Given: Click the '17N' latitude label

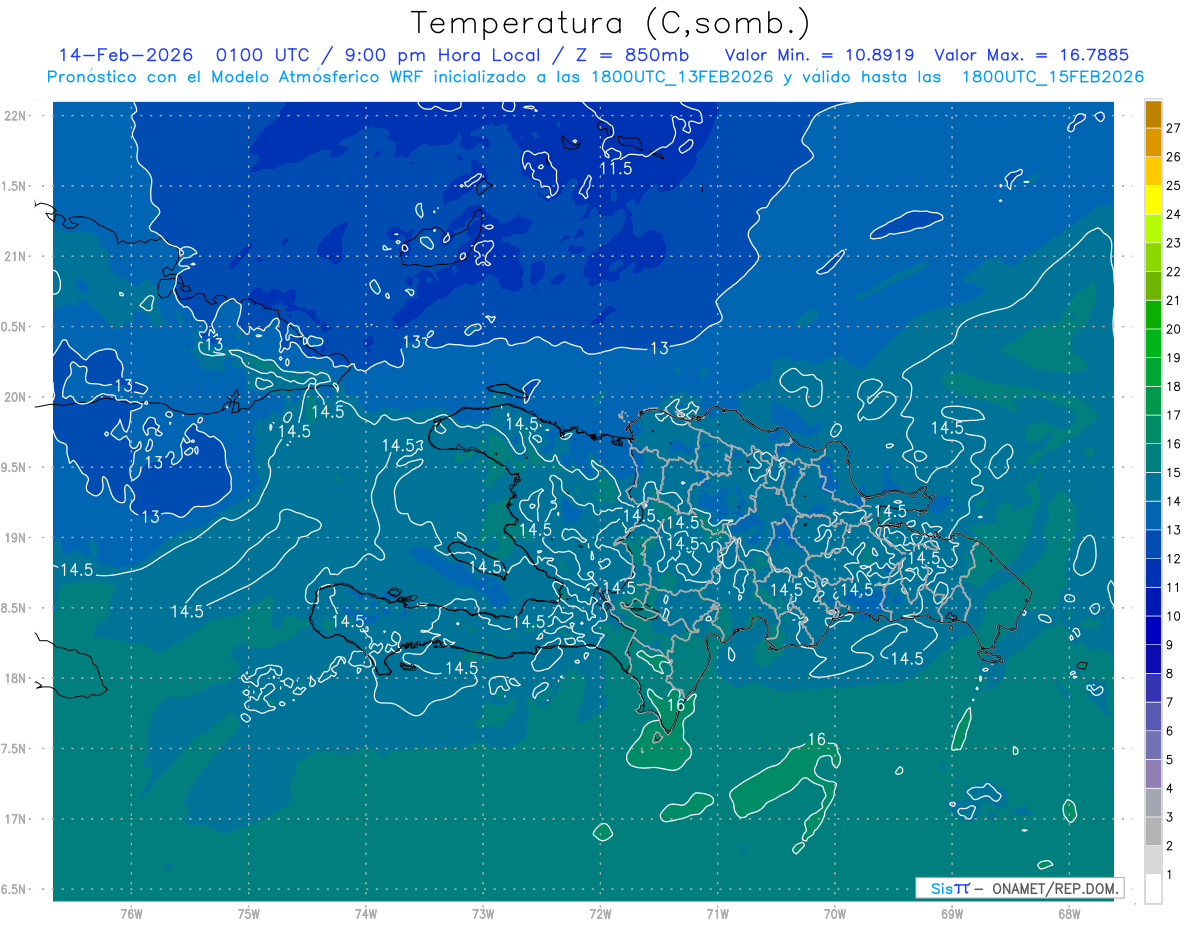Looking at the screenshot, I should coord(17,819).
